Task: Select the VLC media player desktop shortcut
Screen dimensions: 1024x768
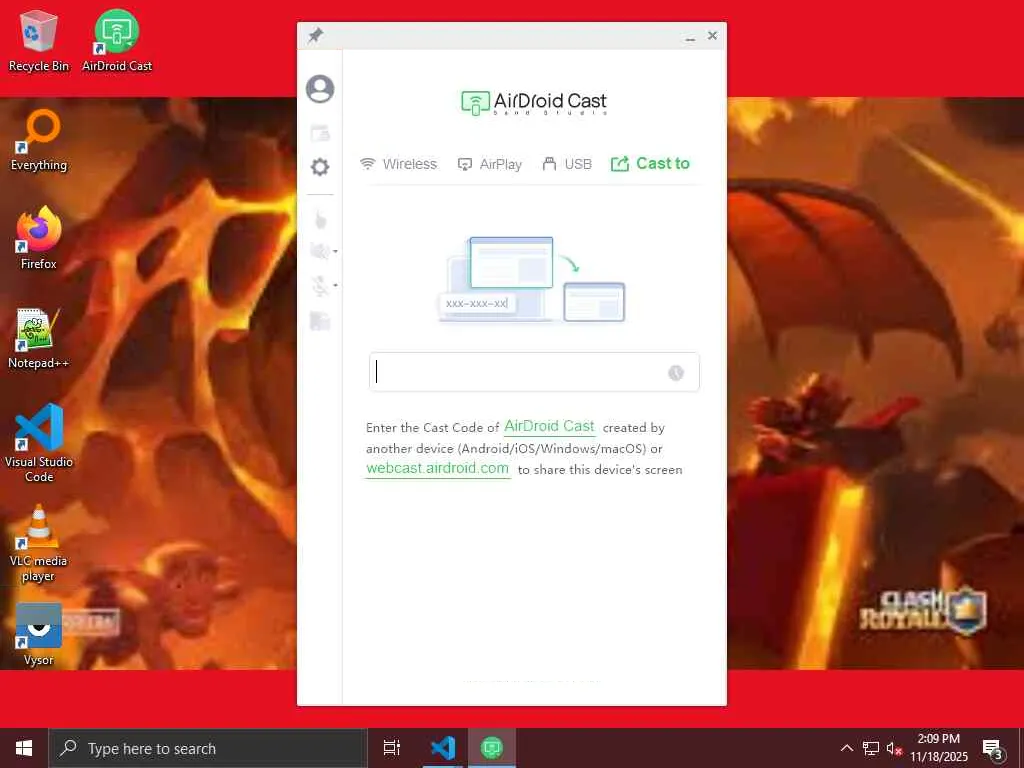Action: tap(39, 543)
